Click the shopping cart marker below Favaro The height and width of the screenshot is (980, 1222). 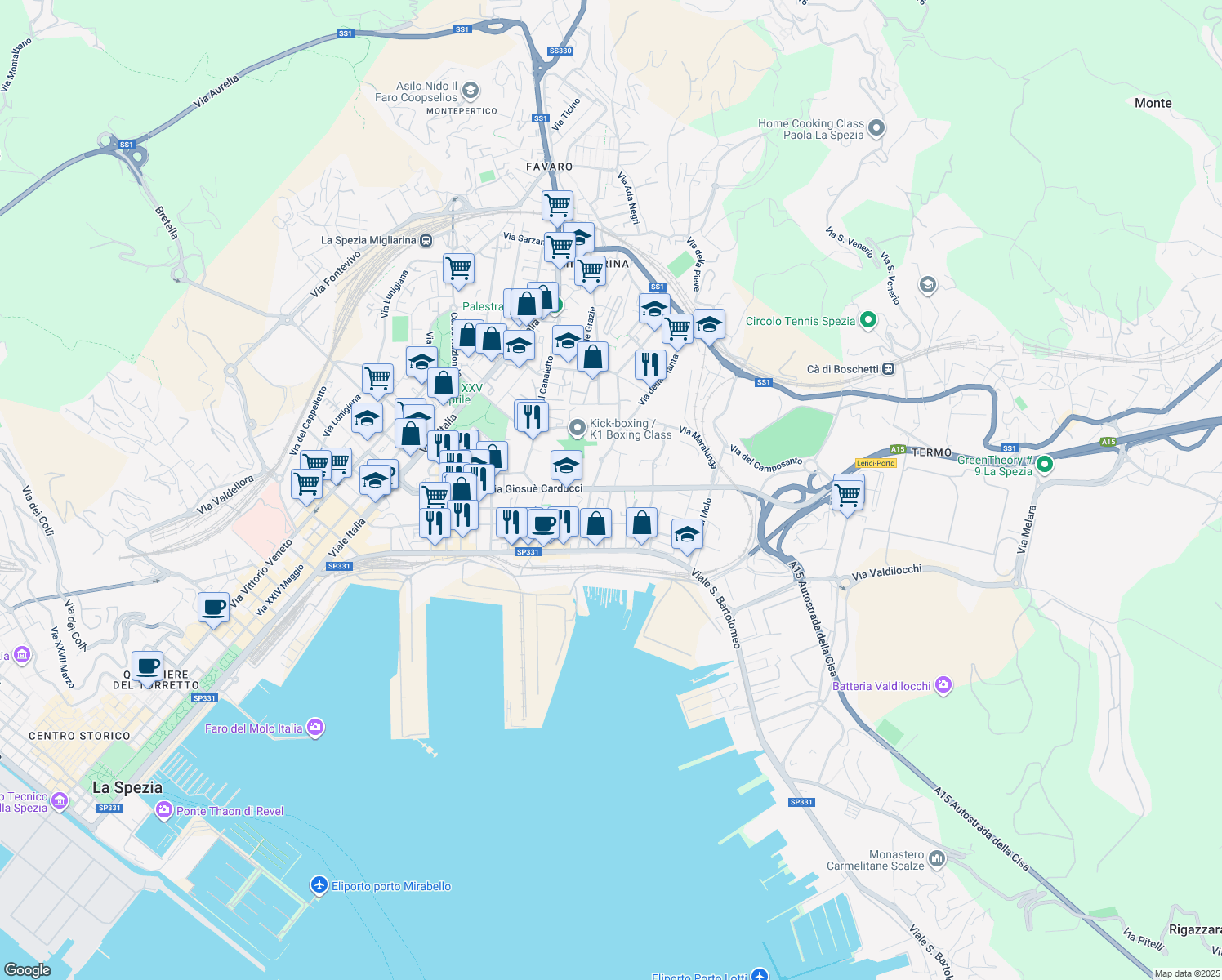(x=557, y=206)
